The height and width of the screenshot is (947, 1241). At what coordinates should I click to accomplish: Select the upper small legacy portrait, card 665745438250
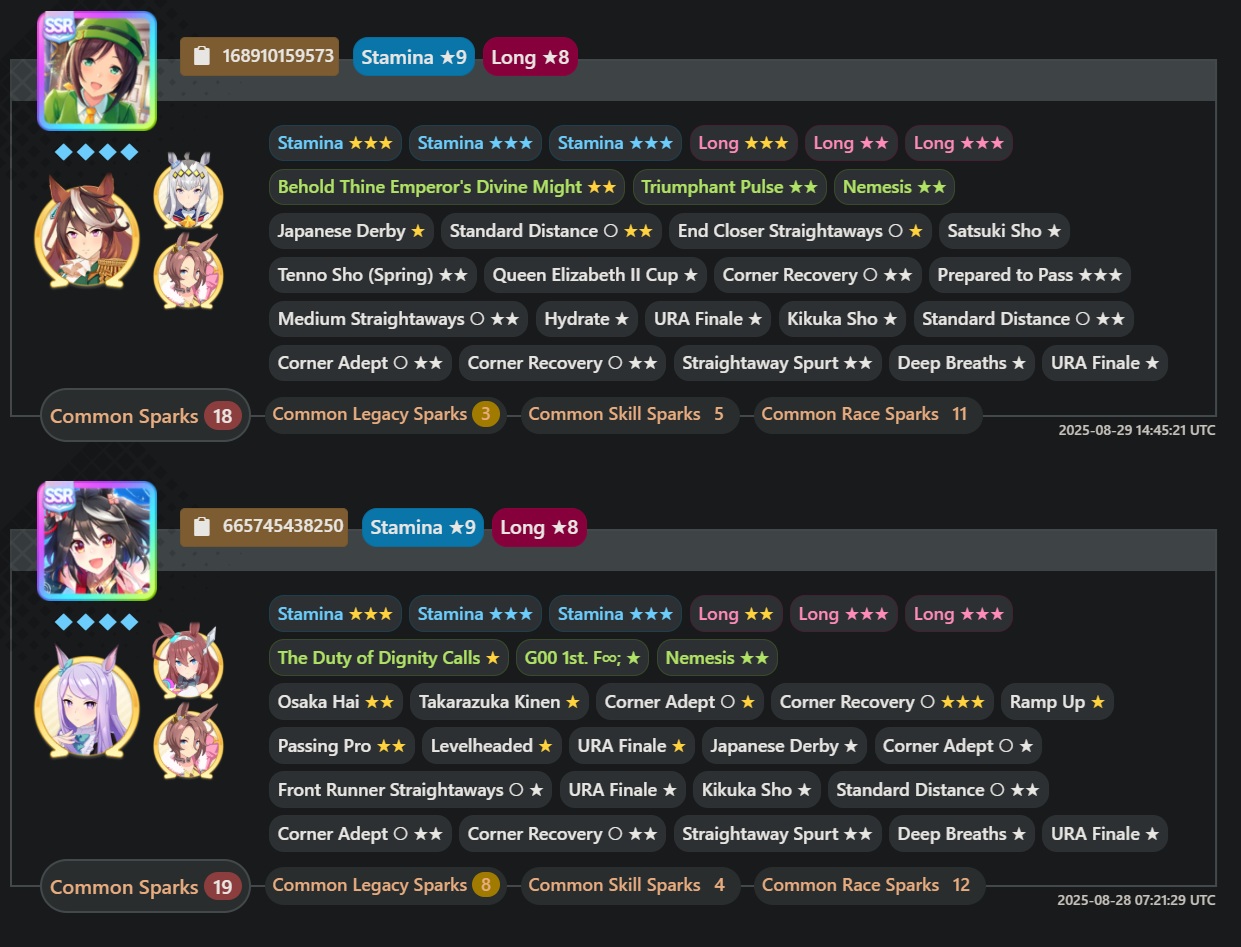coord(188,660)
